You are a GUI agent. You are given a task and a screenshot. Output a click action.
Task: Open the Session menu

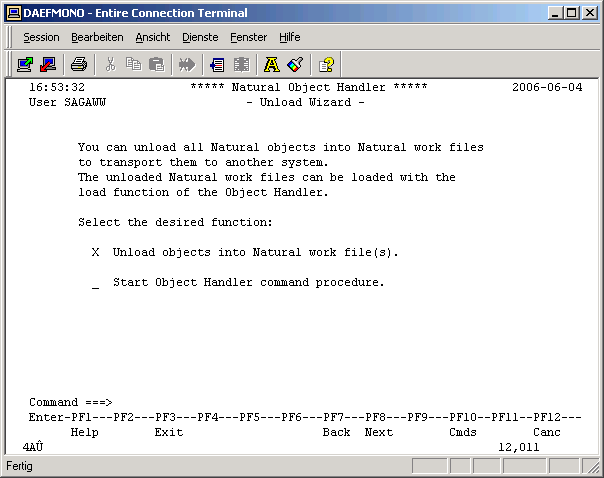[41, 37]
